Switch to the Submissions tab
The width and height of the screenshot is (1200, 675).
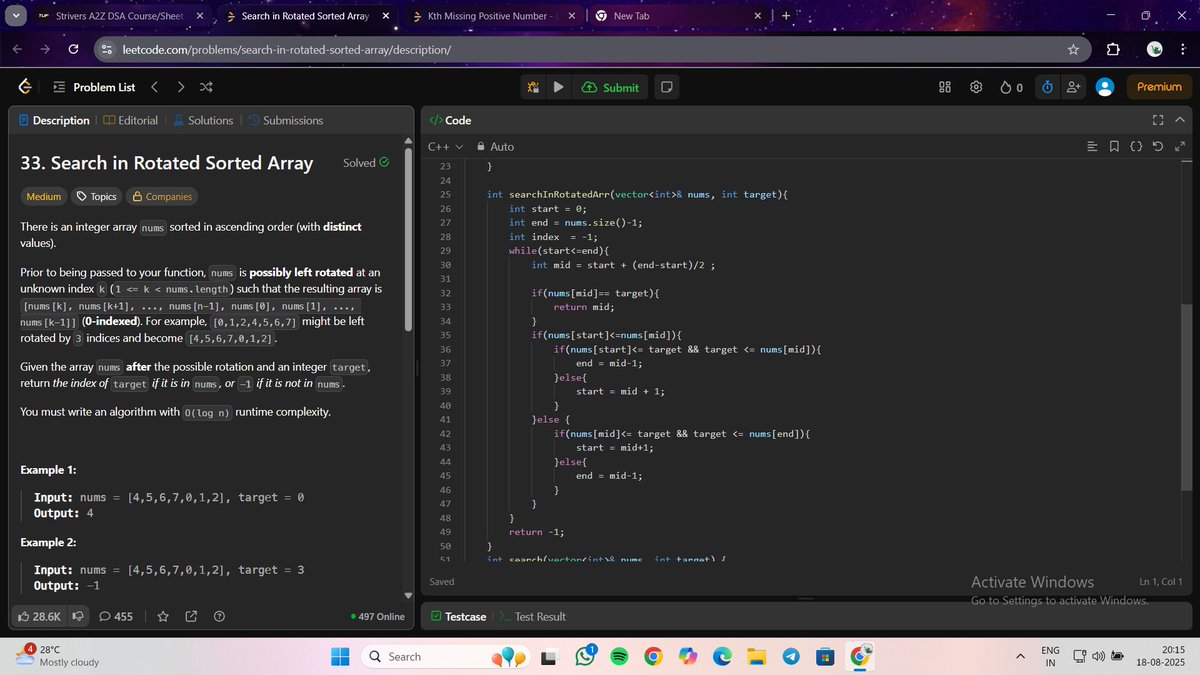(x=285, y=120)
